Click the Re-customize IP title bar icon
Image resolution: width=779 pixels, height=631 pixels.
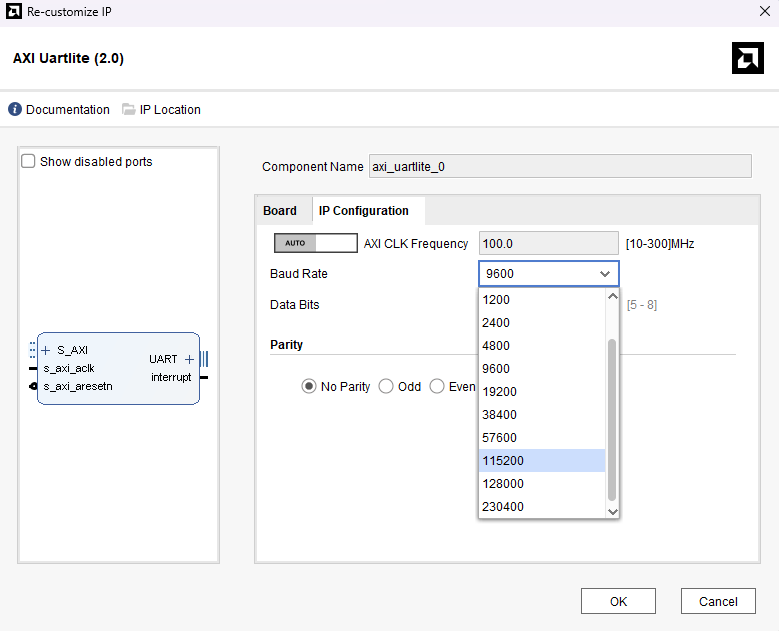click(x=12, y=12)
